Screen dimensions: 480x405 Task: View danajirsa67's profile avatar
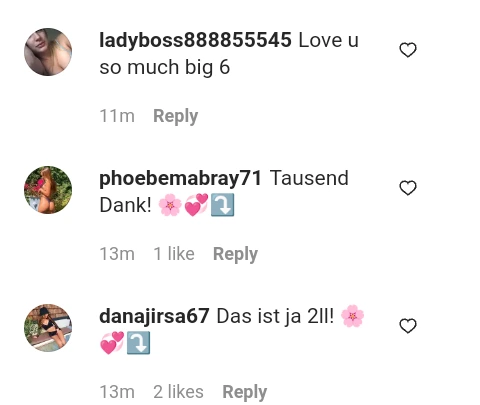click(48, 328)
